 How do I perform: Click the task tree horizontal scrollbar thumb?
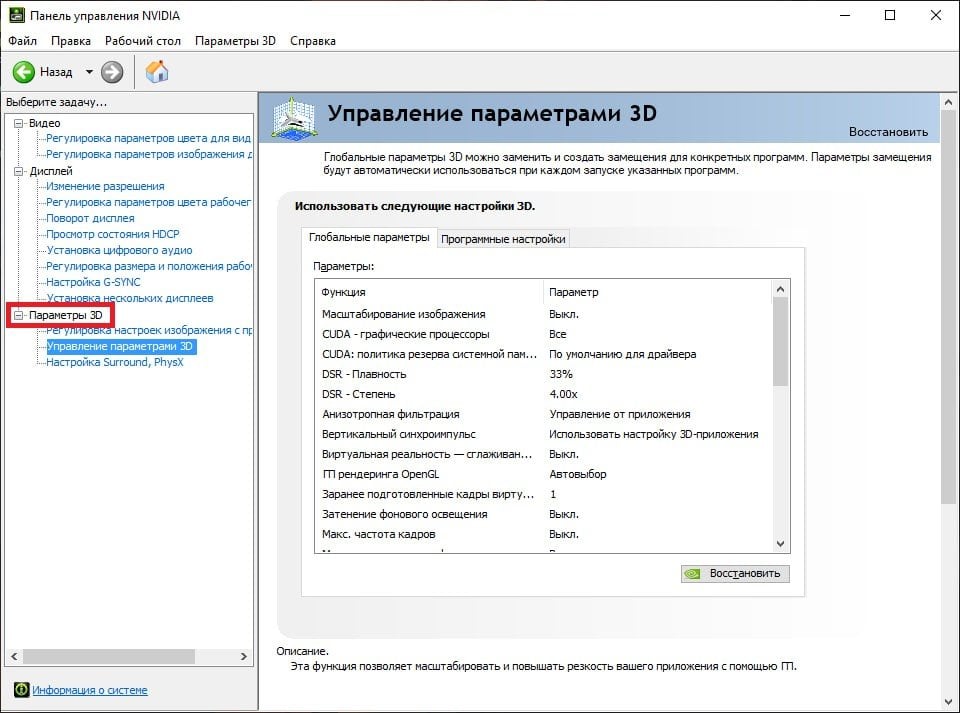[108, 657]
